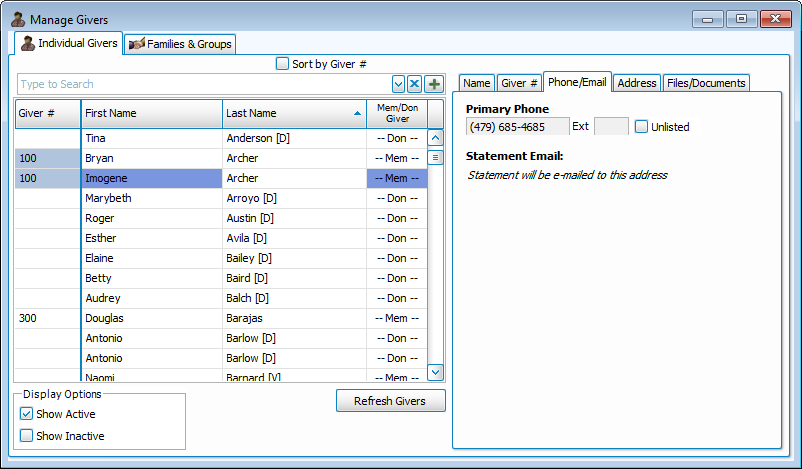Uncheck the Show Active option
This screenshot has width=802, height=469.
click(x=27, y=414)
